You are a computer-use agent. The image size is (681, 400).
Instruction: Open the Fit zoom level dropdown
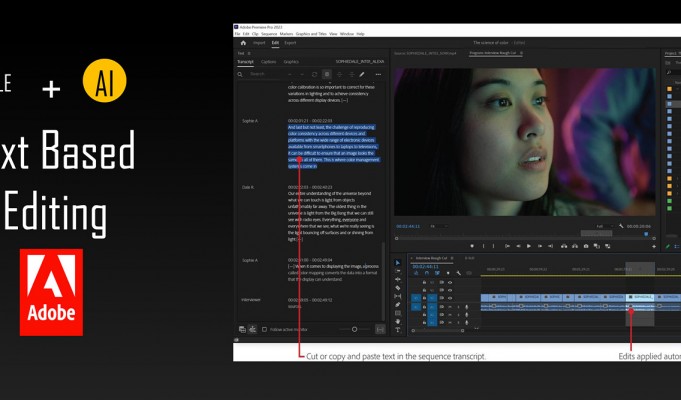439,226
